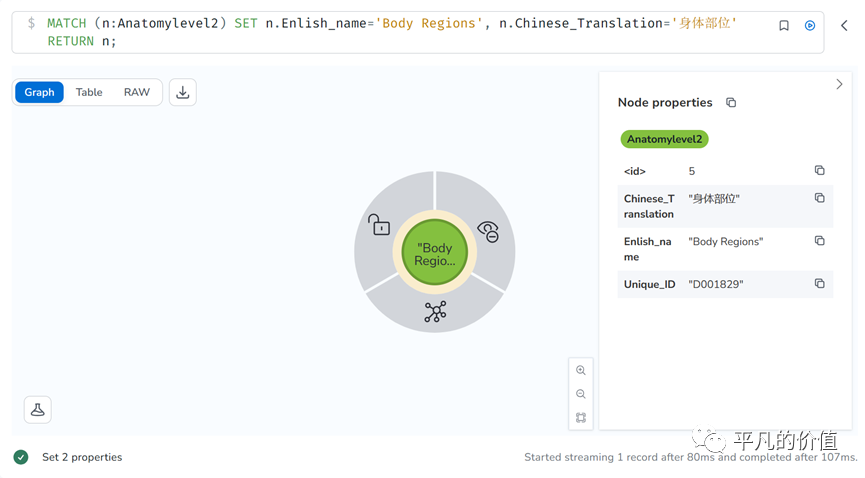This screenshot has height=478, width=865.
Task: Collapse the query frame with left chevron
Action: 844,26
